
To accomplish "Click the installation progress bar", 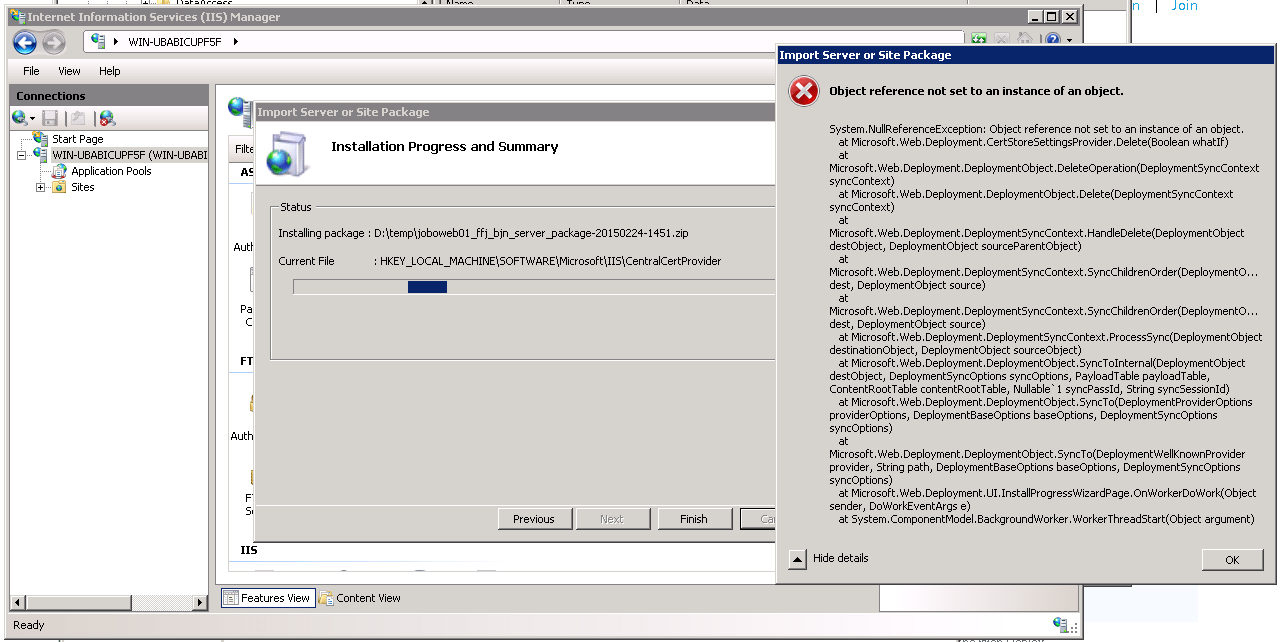I will pyautogui.click(x=427, y=286).
